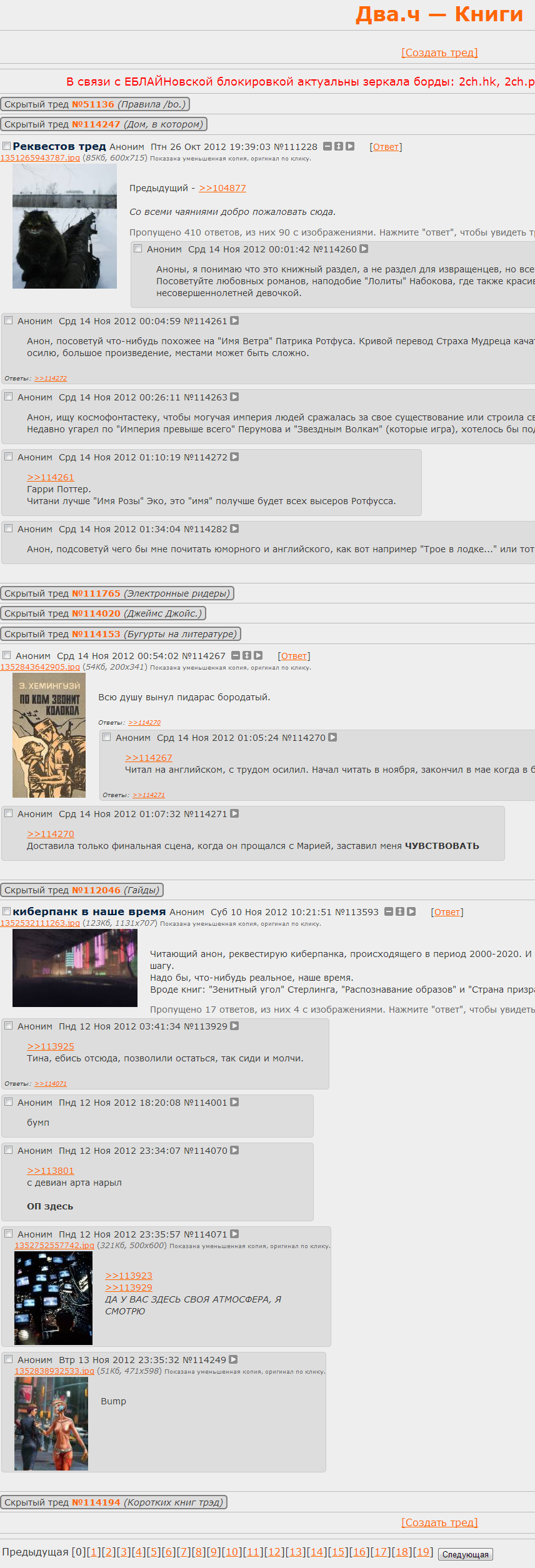Viewport: 535px width, 1568px height.
Task: Open the thumbnail in post №114249
Action: point(51,1424)
